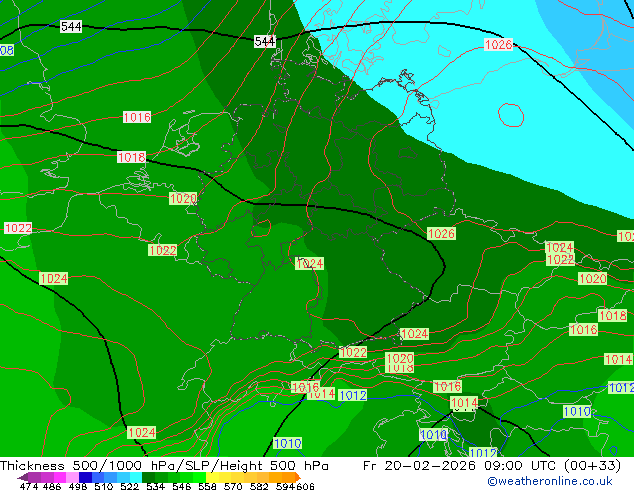Click the date text 'Fr 20-02-2026 09:00 UTC (00+33)'
The height and width of the screenshot is (490, 634).
pos(492,466)
